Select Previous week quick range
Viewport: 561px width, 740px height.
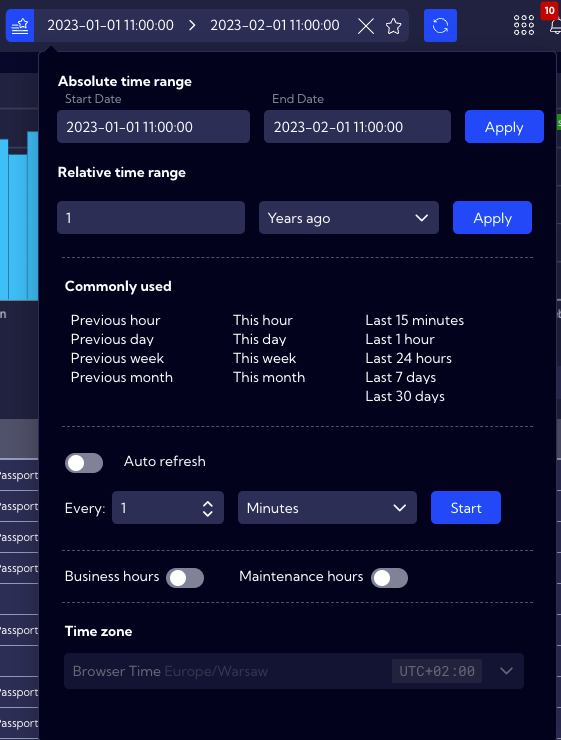[117, 358]
